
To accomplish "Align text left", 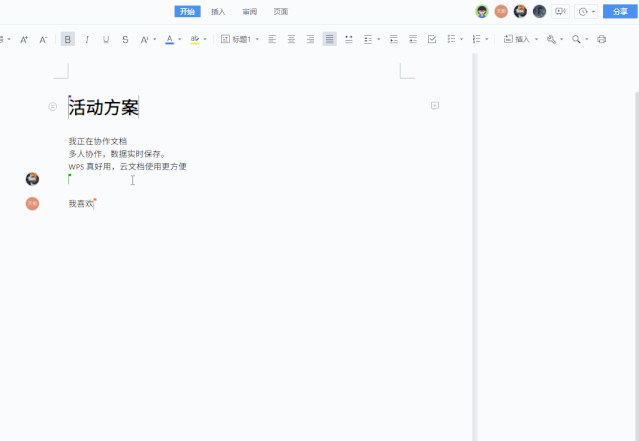I will coord(272,40).
